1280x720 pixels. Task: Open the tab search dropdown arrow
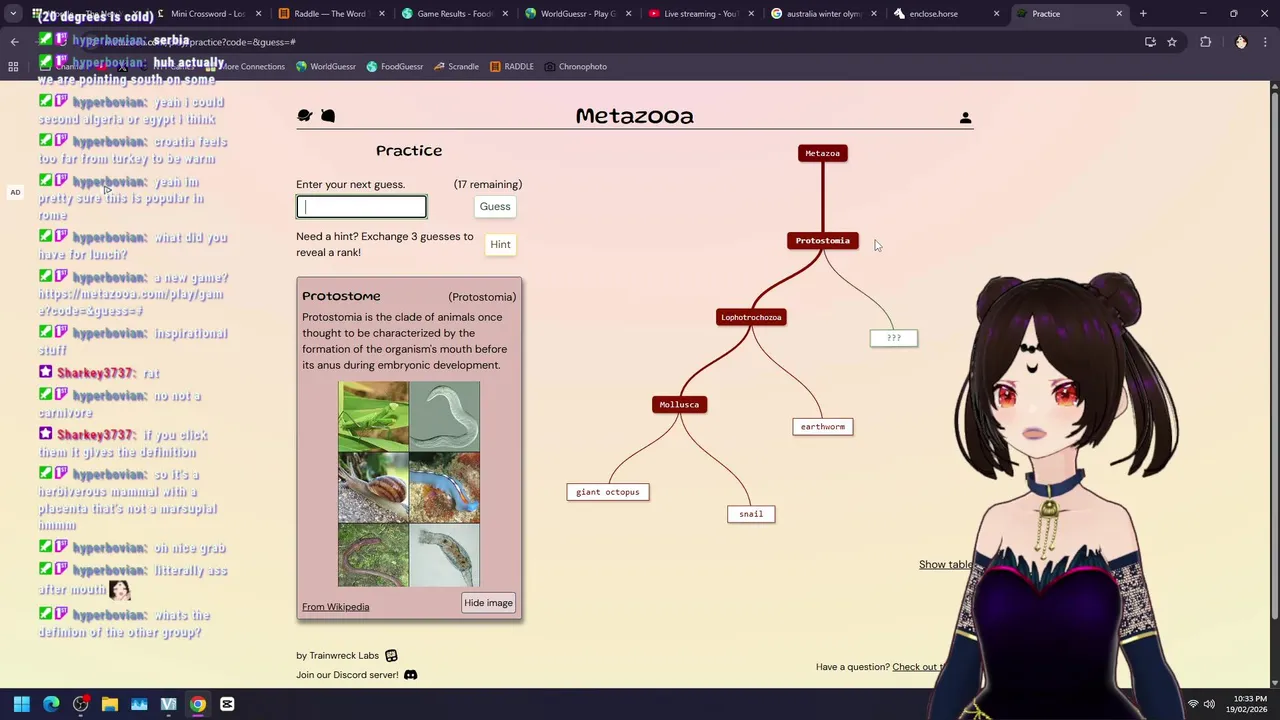pyautogui.click(x=13, y=14)
